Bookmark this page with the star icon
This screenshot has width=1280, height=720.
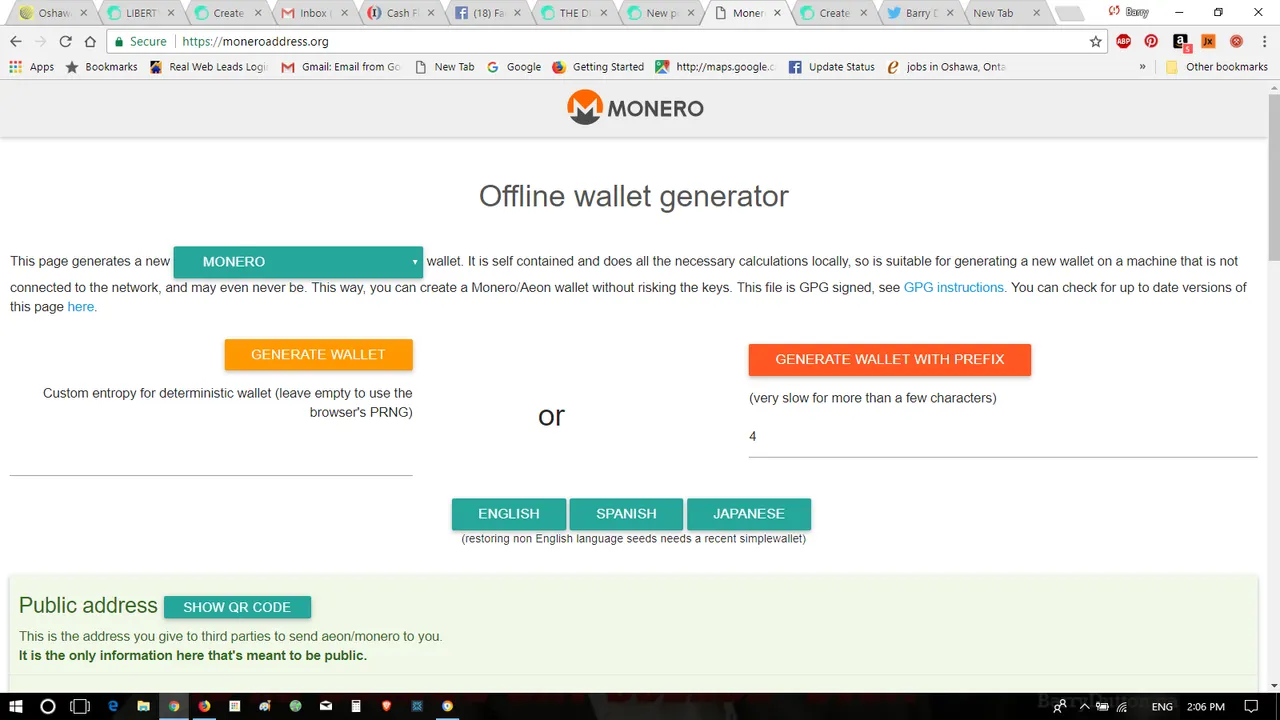[x=1096, y=41]
